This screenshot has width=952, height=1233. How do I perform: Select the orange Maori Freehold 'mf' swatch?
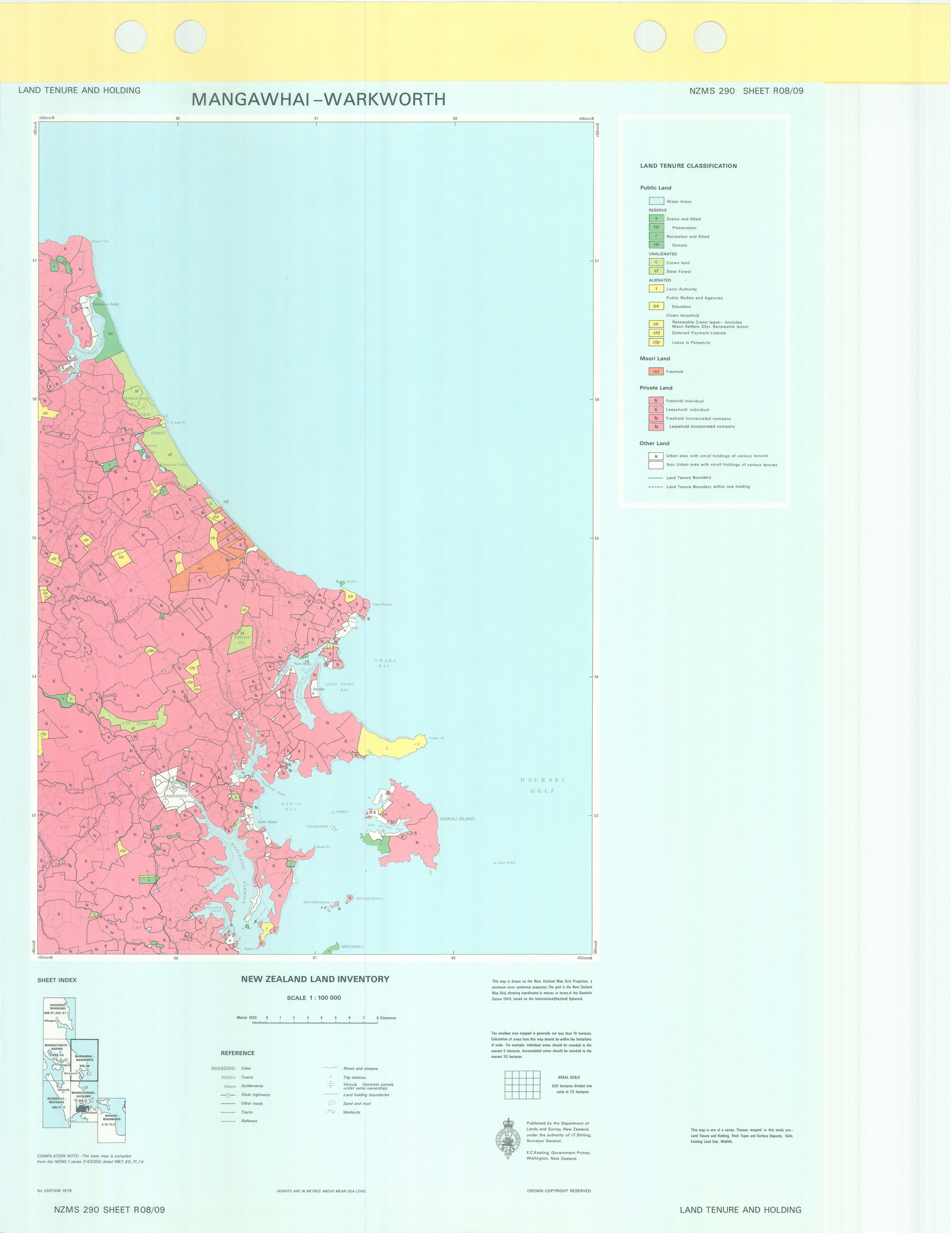coord(656,371)
